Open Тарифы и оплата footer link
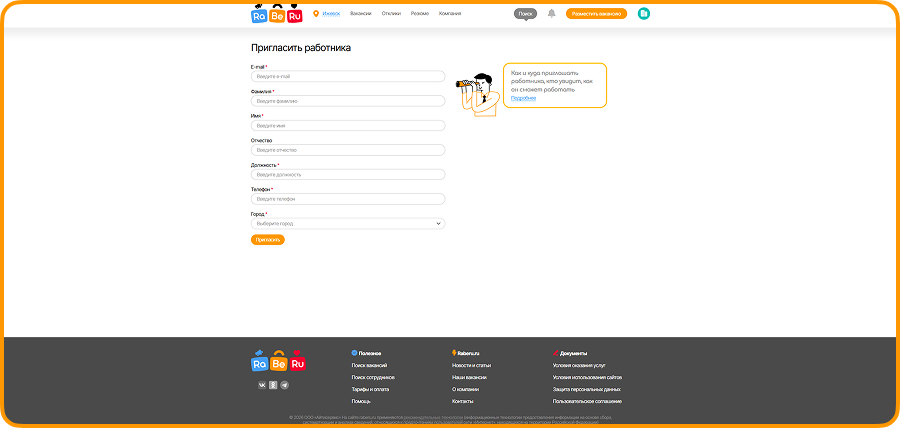Screen dimensions: 900x428 (370, 389)
